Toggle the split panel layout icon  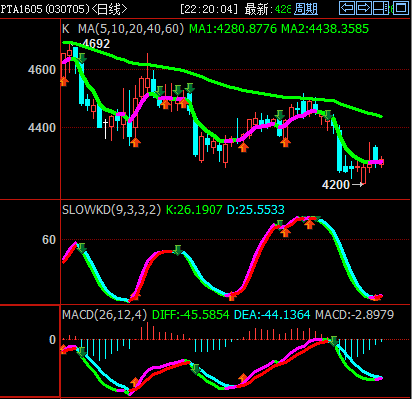[x=381, y=8]
